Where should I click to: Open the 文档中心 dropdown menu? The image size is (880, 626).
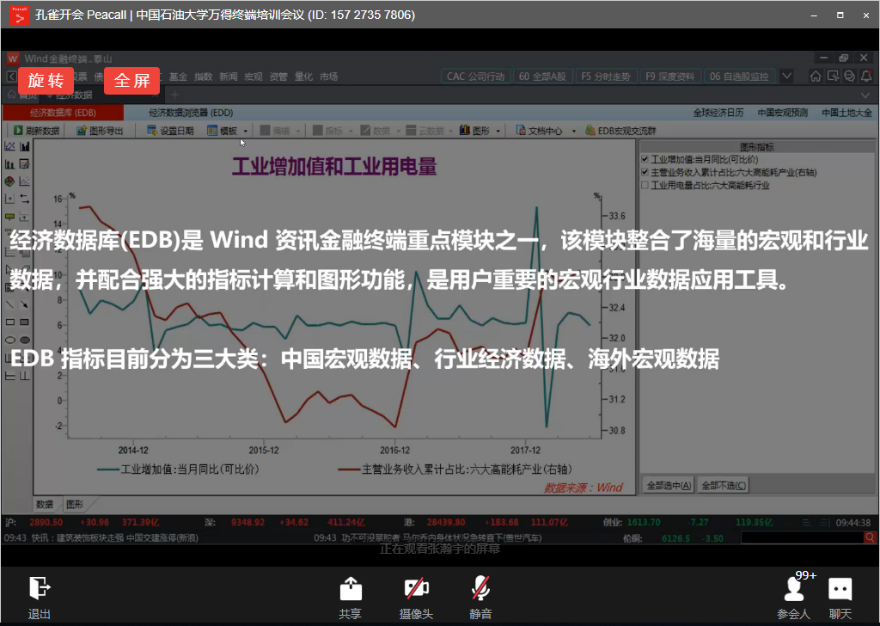(573, 131)
